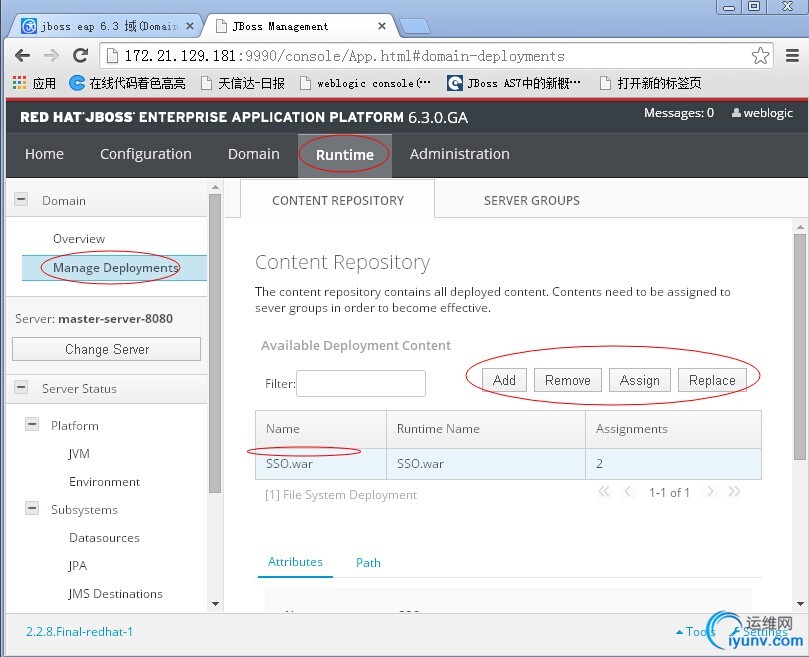The width and height of the screenshot is (809, 657).
Task: Close the JBoss Management tab
Action: click(382, 26)
